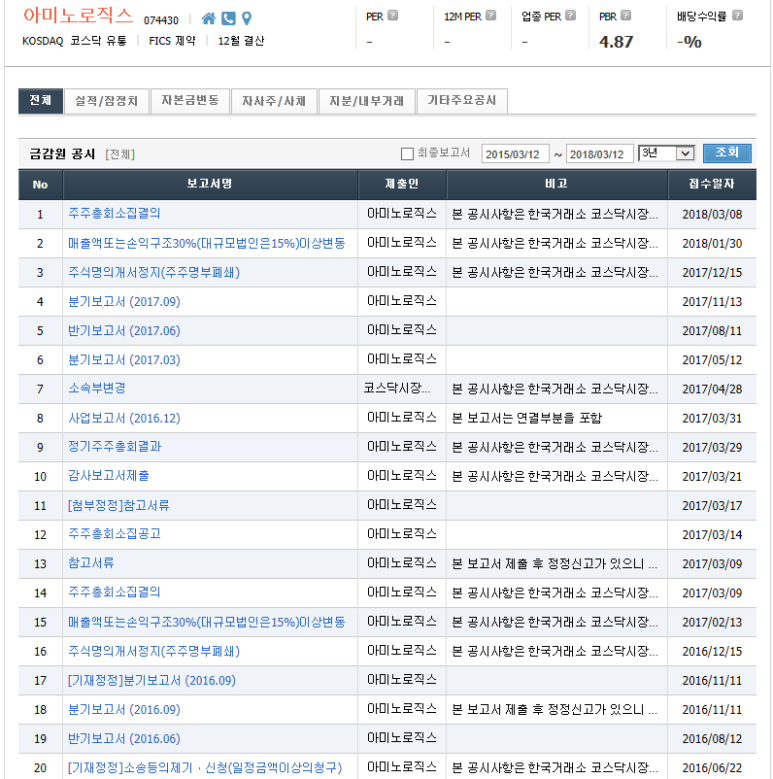Open the row 15 매출액또는손익구조30% report

pyautogui.click(x=206, y=622)
